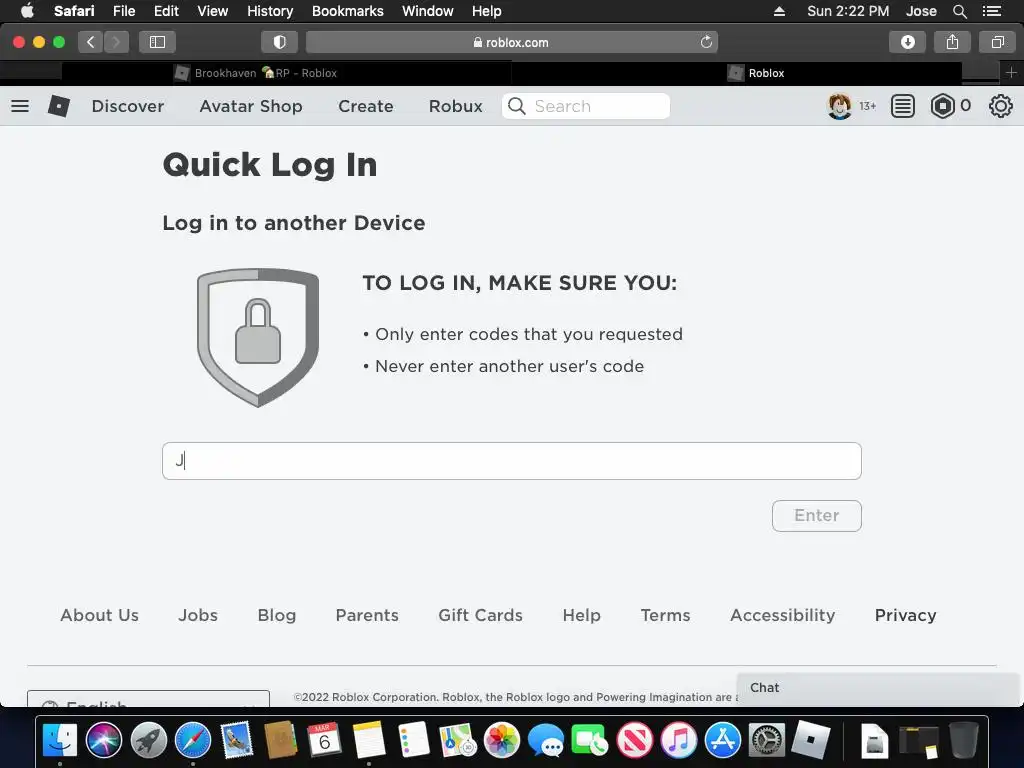Open the Bookmarks menu
This screenshot has width=1024, height=768.
pos(347,11)
